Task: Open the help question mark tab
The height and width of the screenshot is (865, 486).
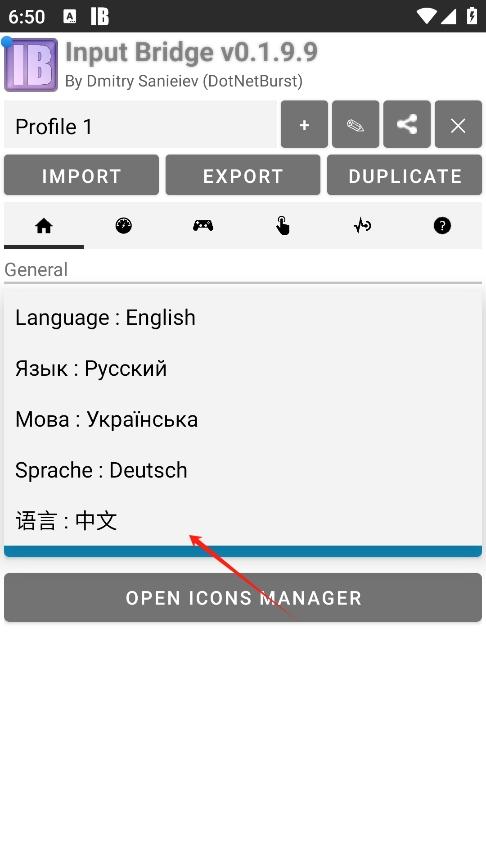Action: point(442,226)
